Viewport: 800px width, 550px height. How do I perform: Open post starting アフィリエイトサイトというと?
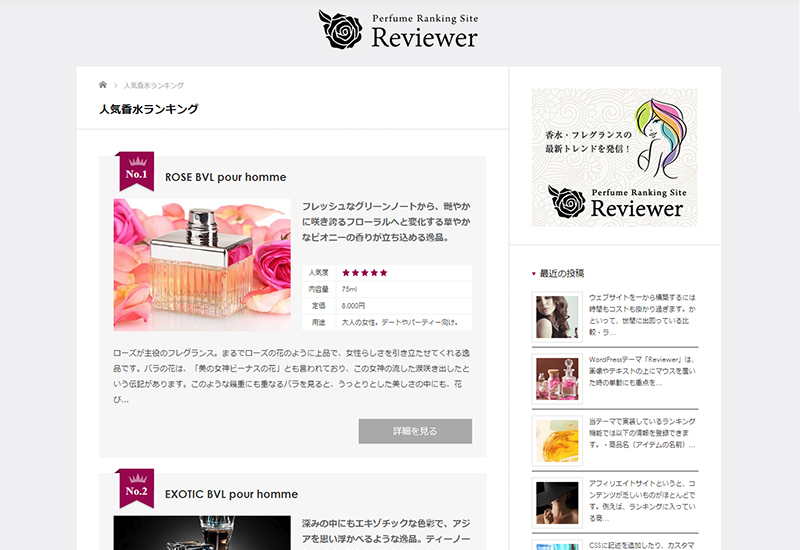(x=642, y=501)
